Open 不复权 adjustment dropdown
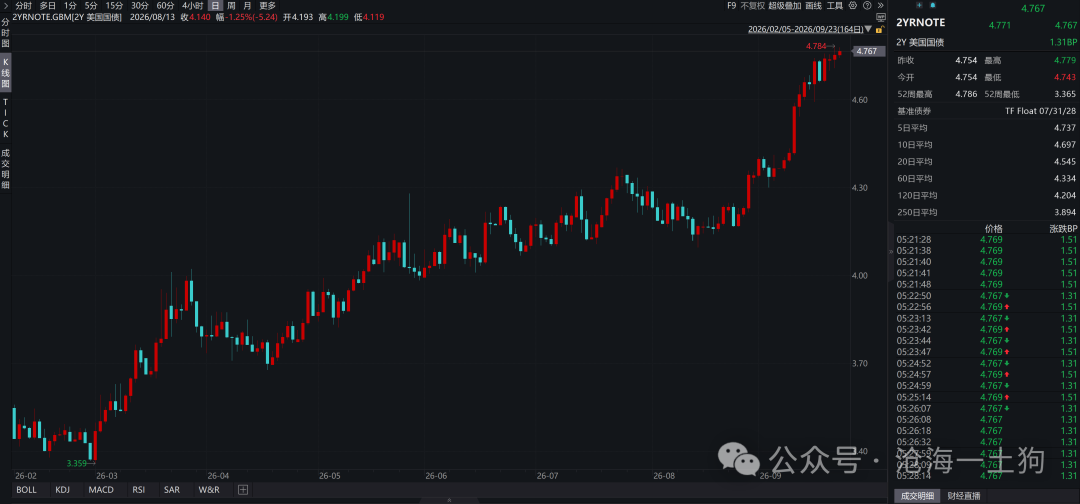1080x504 pixels. [753, 6]
